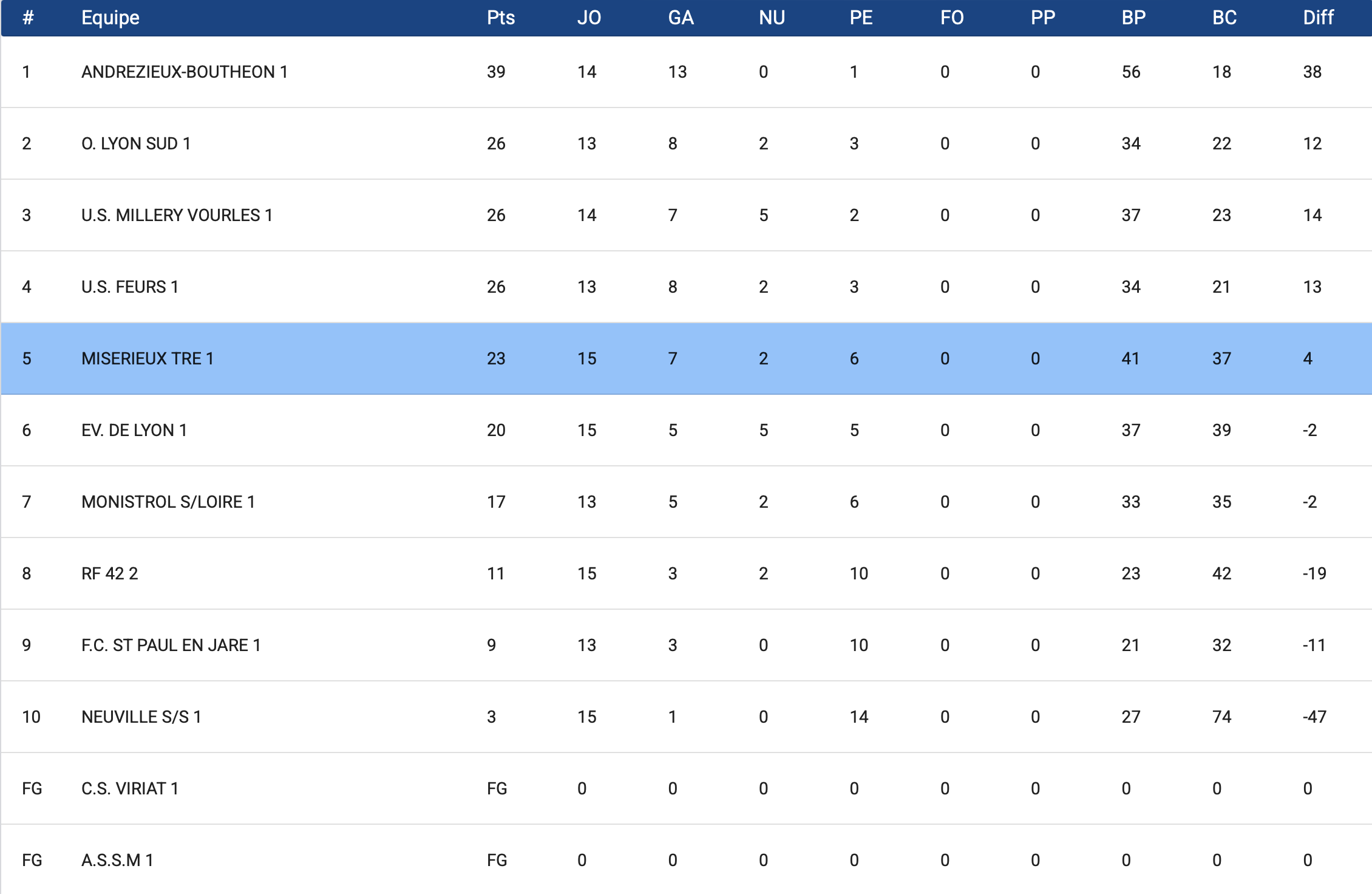Image resolution: width=1372 pixels, height=894 pixels.
Task: Select the RF 42 2 team
Action: click(110, 573)
